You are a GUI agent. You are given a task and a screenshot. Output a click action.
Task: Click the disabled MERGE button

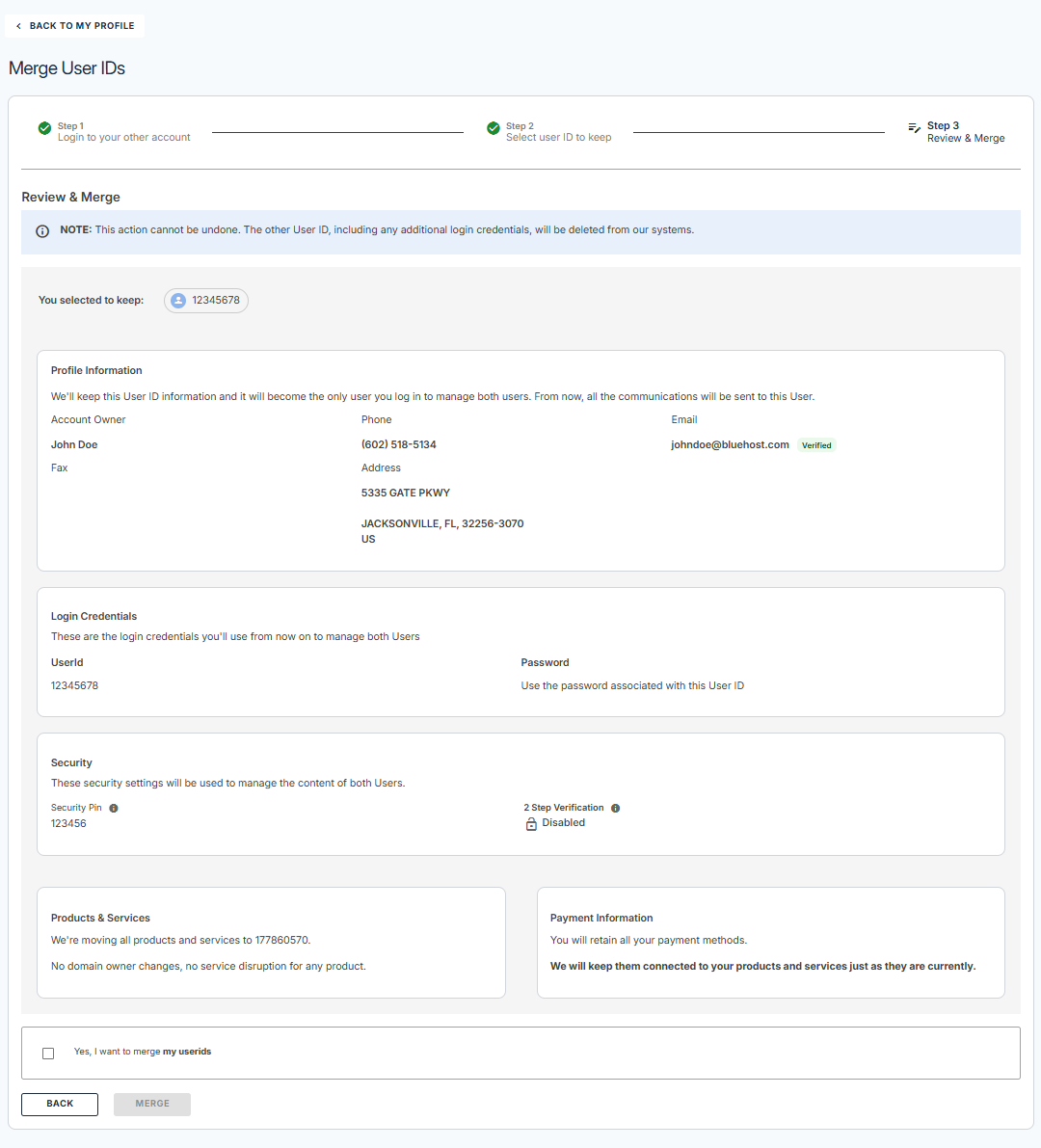click(151, 1104)
